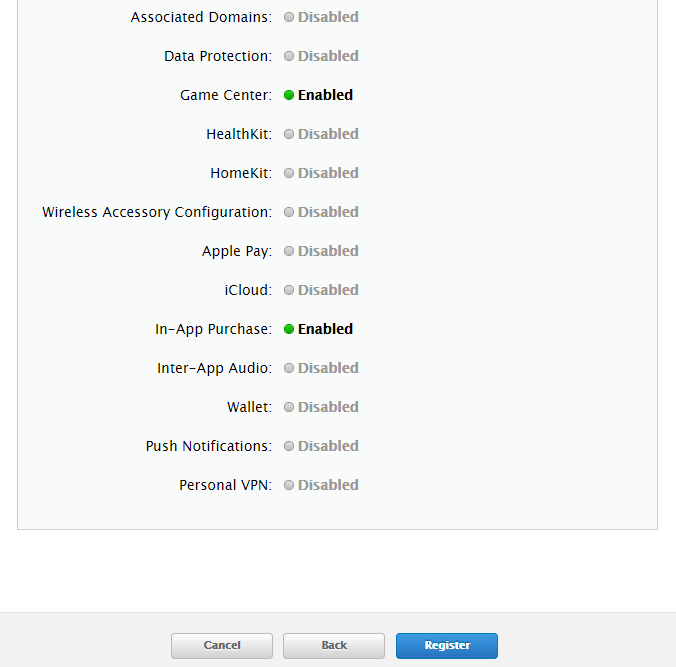Click the Register button

[446, 646]
